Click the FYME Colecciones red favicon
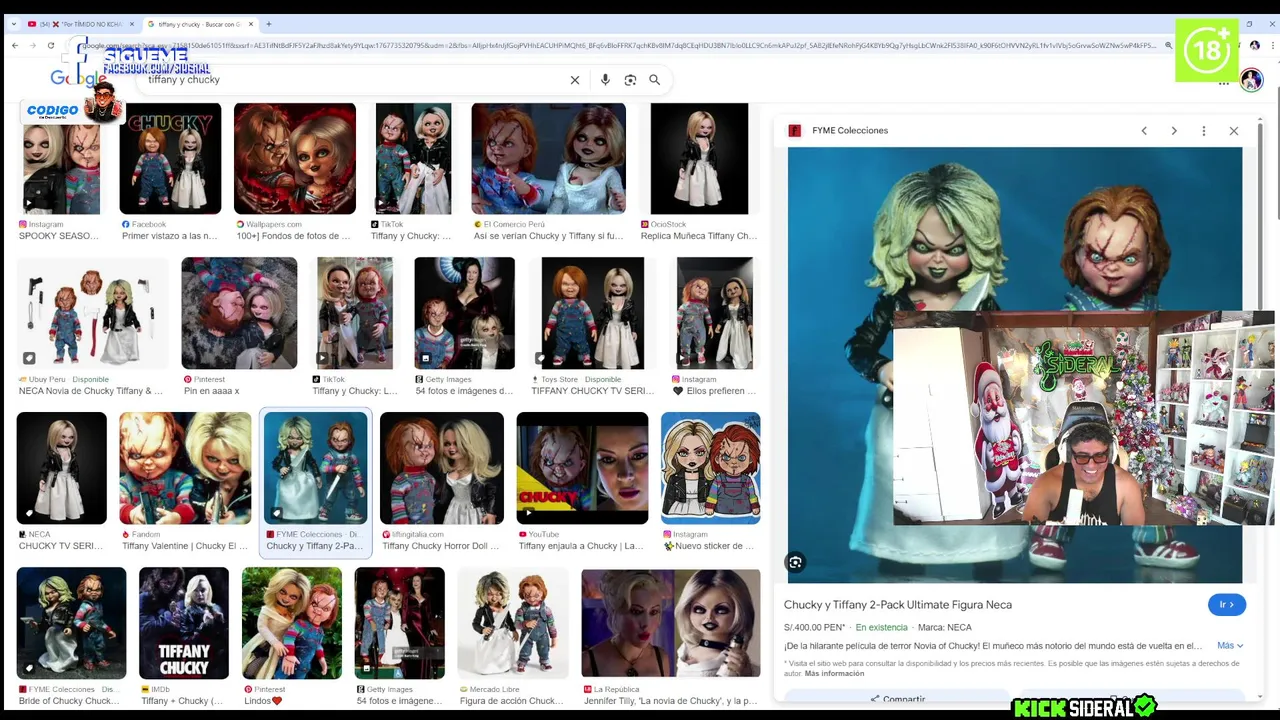Viewport: 1280px width, 720px height. pyautogui.click(x=795, y=131)
